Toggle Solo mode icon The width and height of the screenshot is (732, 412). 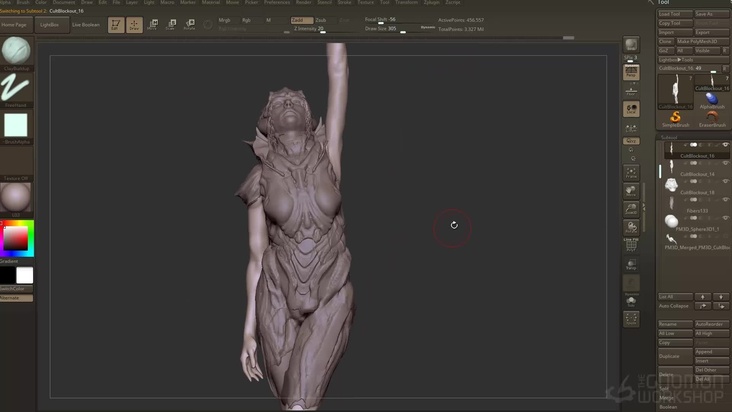(x=631, y=301)
